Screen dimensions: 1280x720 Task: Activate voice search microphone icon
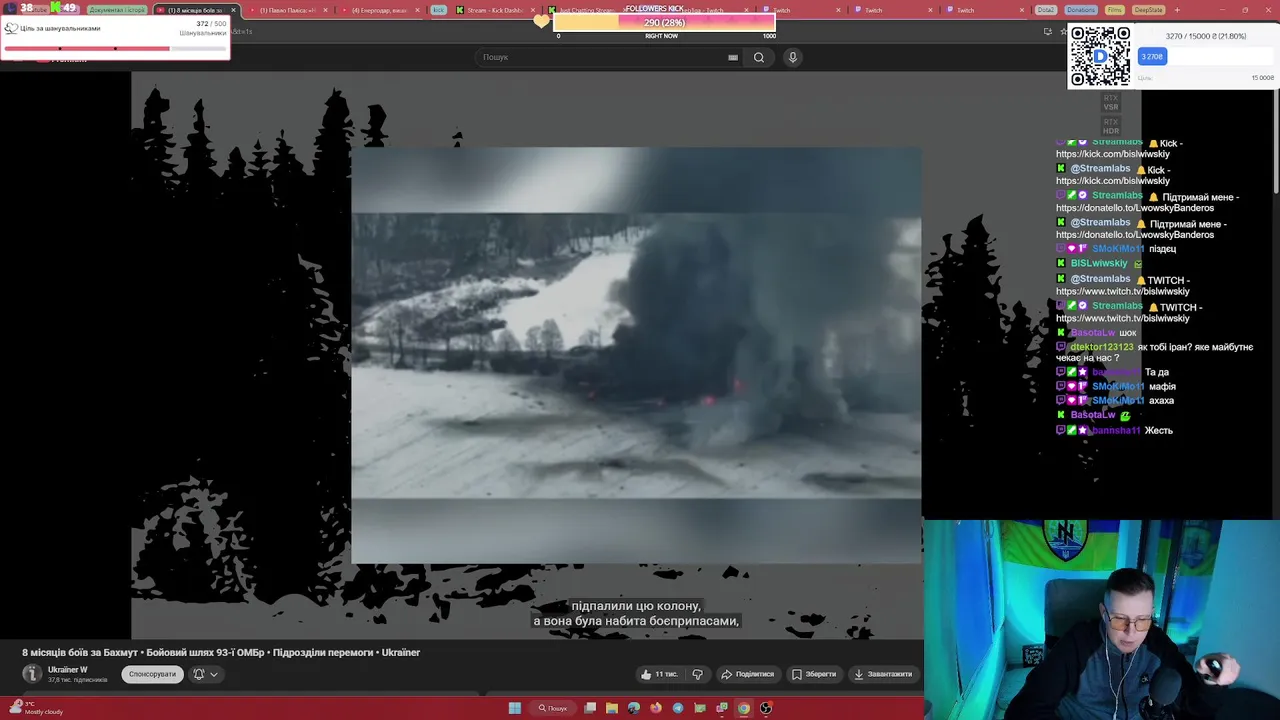click(793, 57)
